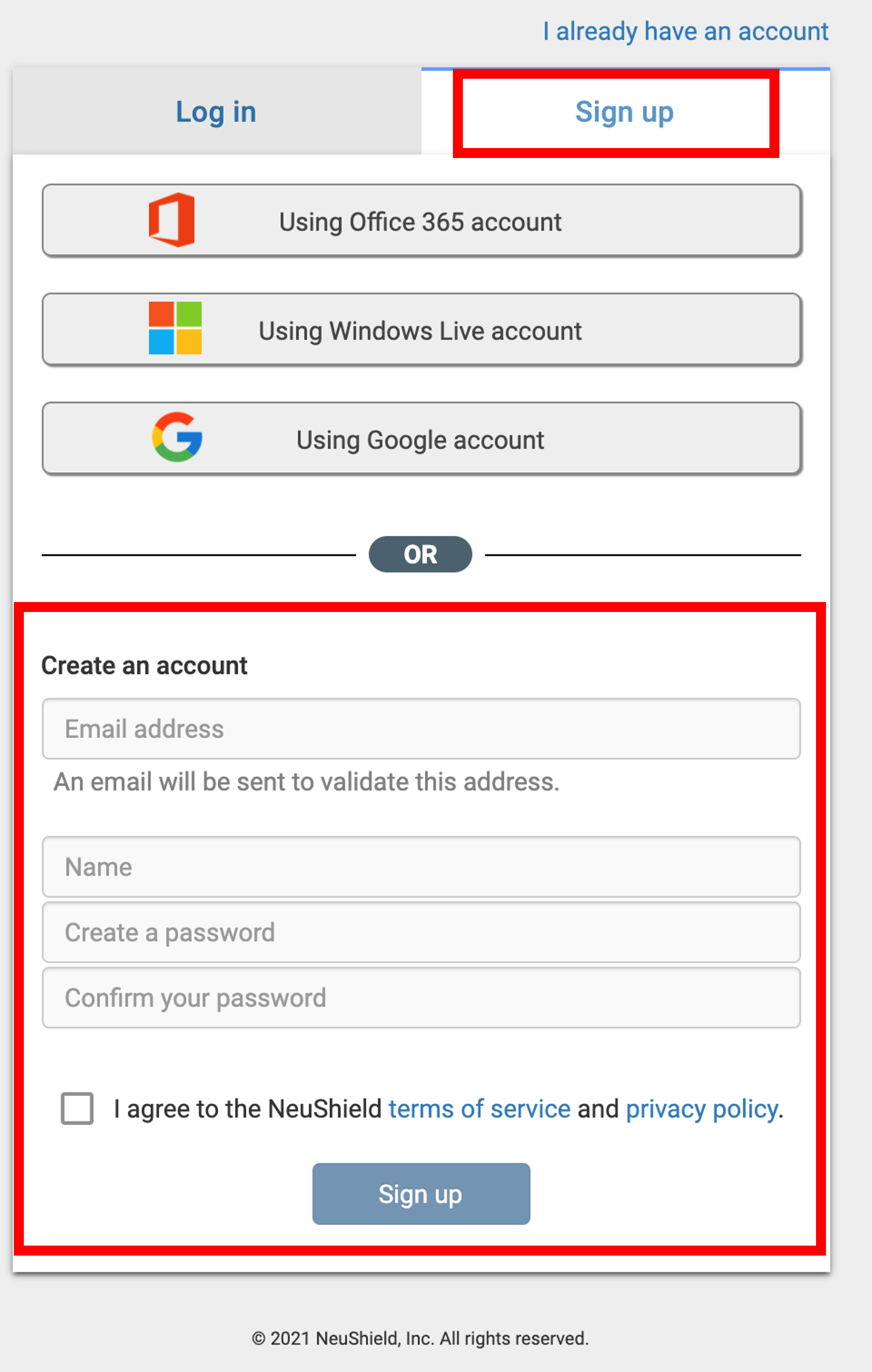Screen dimensions: 872x1372
Task: Select the "Create a password" field
Action: click(421, 932)
